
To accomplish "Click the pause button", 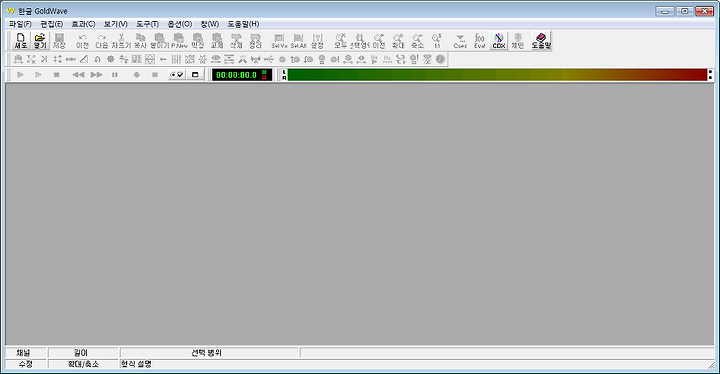I will point(115,74).
